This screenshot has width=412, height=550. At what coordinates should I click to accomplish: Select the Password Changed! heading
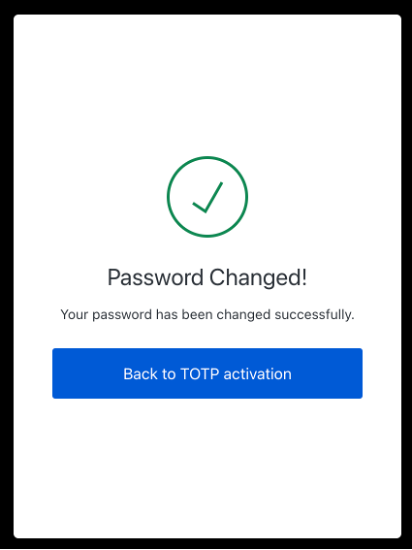click(x=207, y=277)
